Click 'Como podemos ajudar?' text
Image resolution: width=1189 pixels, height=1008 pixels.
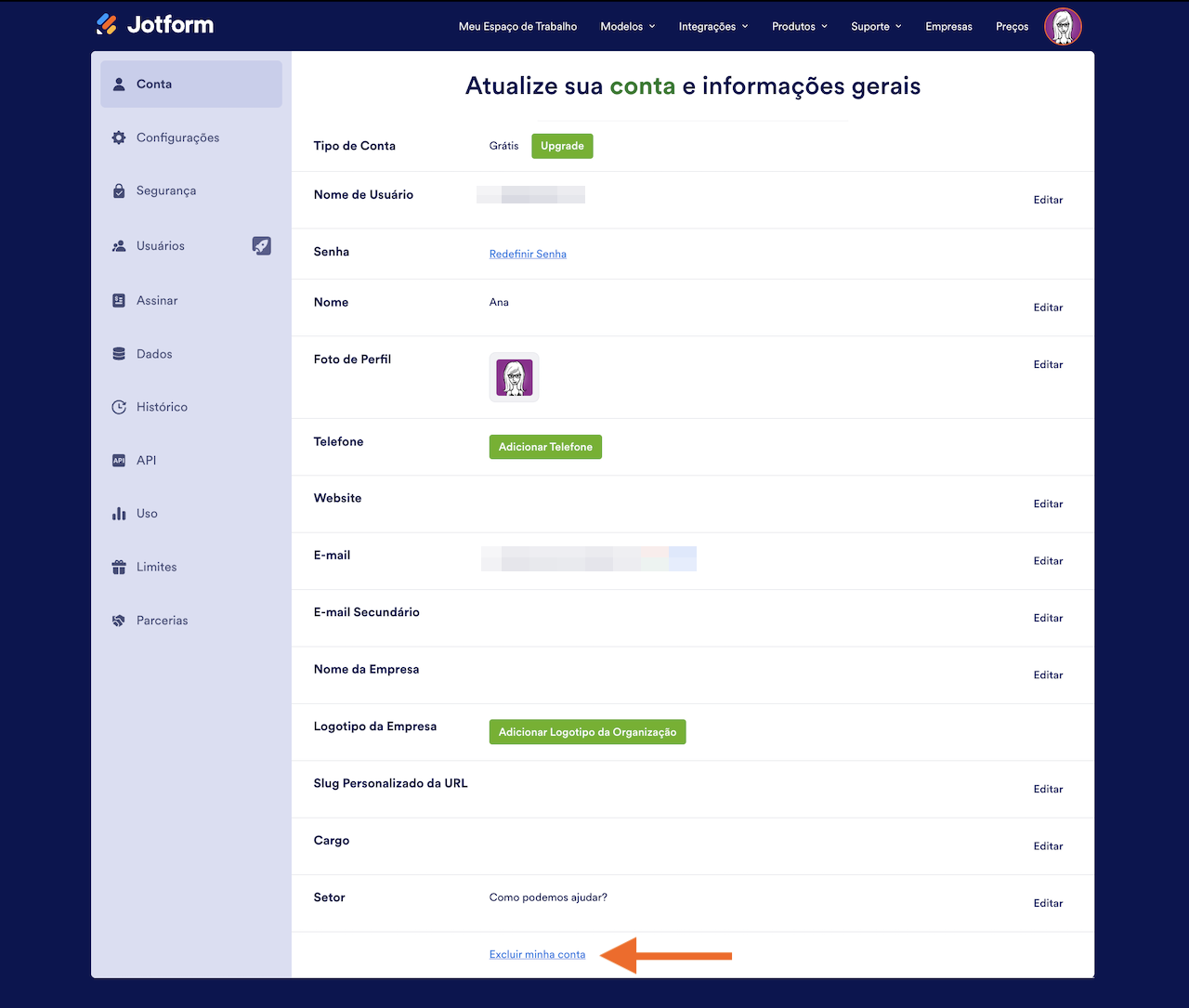[x=548, y=897]
